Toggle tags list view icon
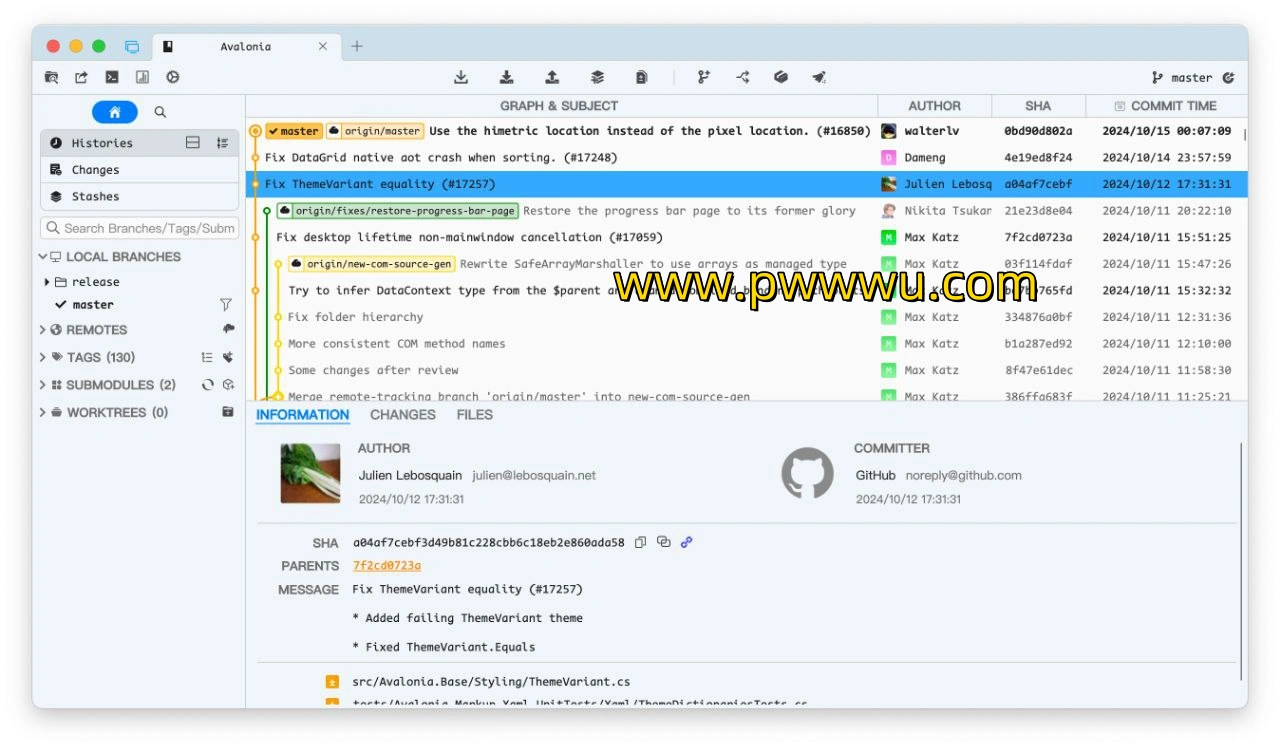1280x748 pixels. (207, 357)
